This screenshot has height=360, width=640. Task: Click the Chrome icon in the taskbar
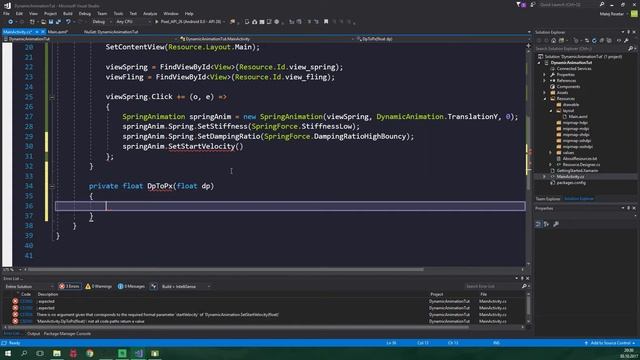click(x=89, y=353)
